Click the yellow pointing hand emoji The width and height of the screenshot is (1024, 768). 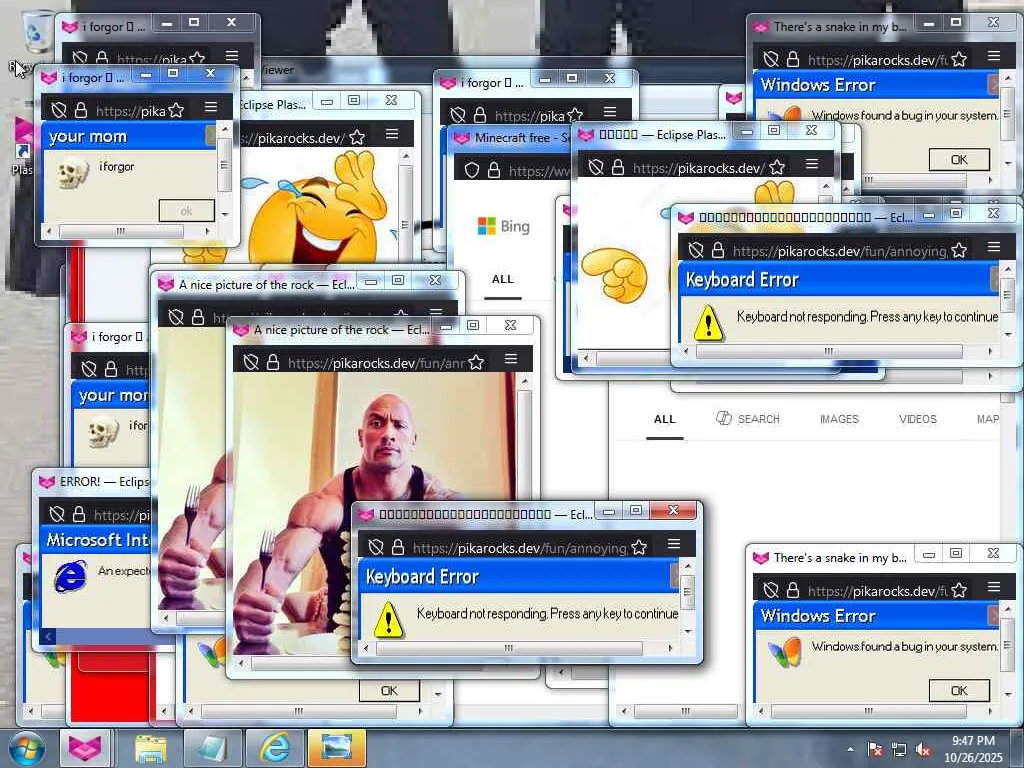[615, 276]
